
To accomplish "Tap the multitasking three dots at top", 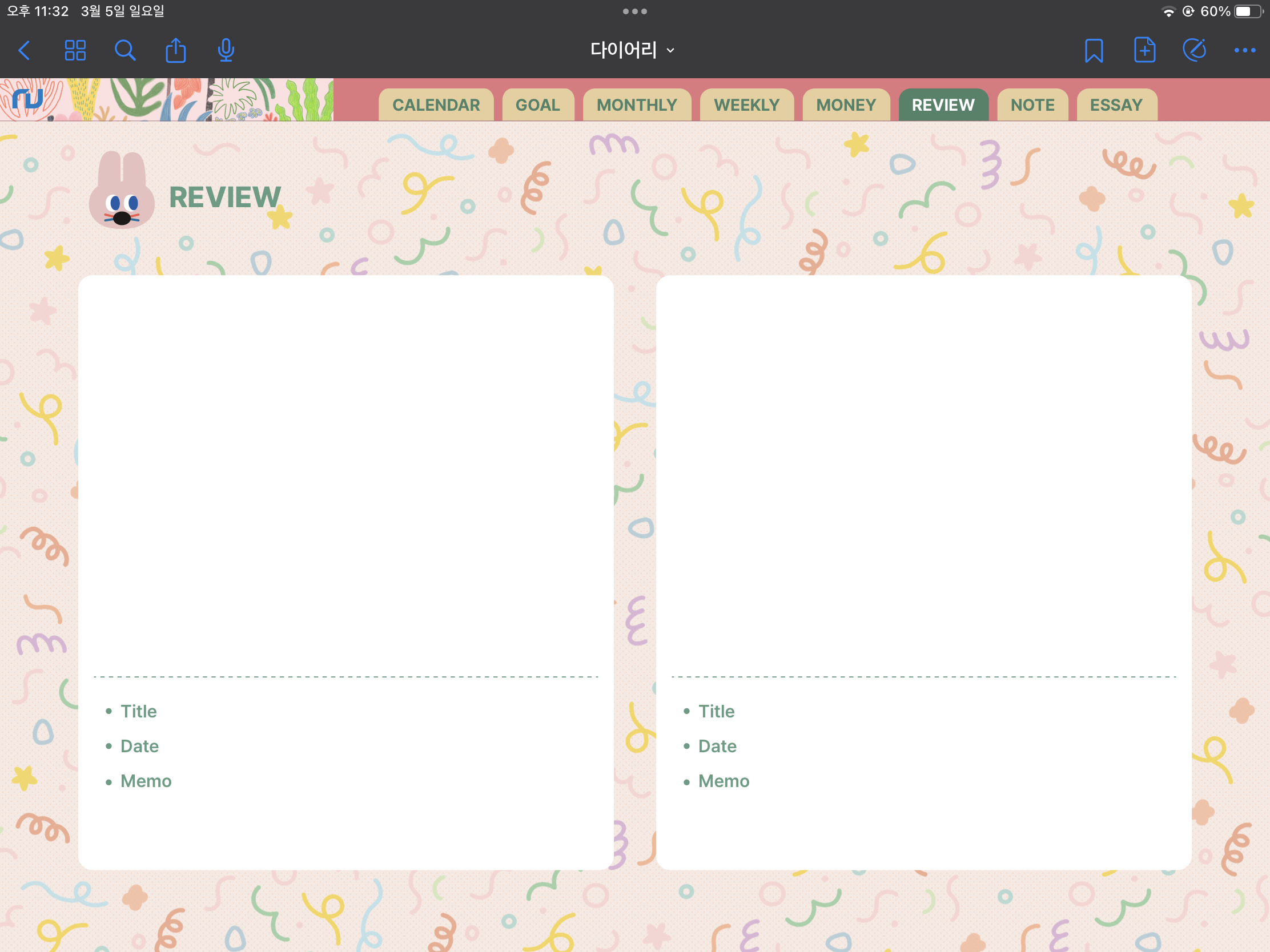I will coord(634,11).
